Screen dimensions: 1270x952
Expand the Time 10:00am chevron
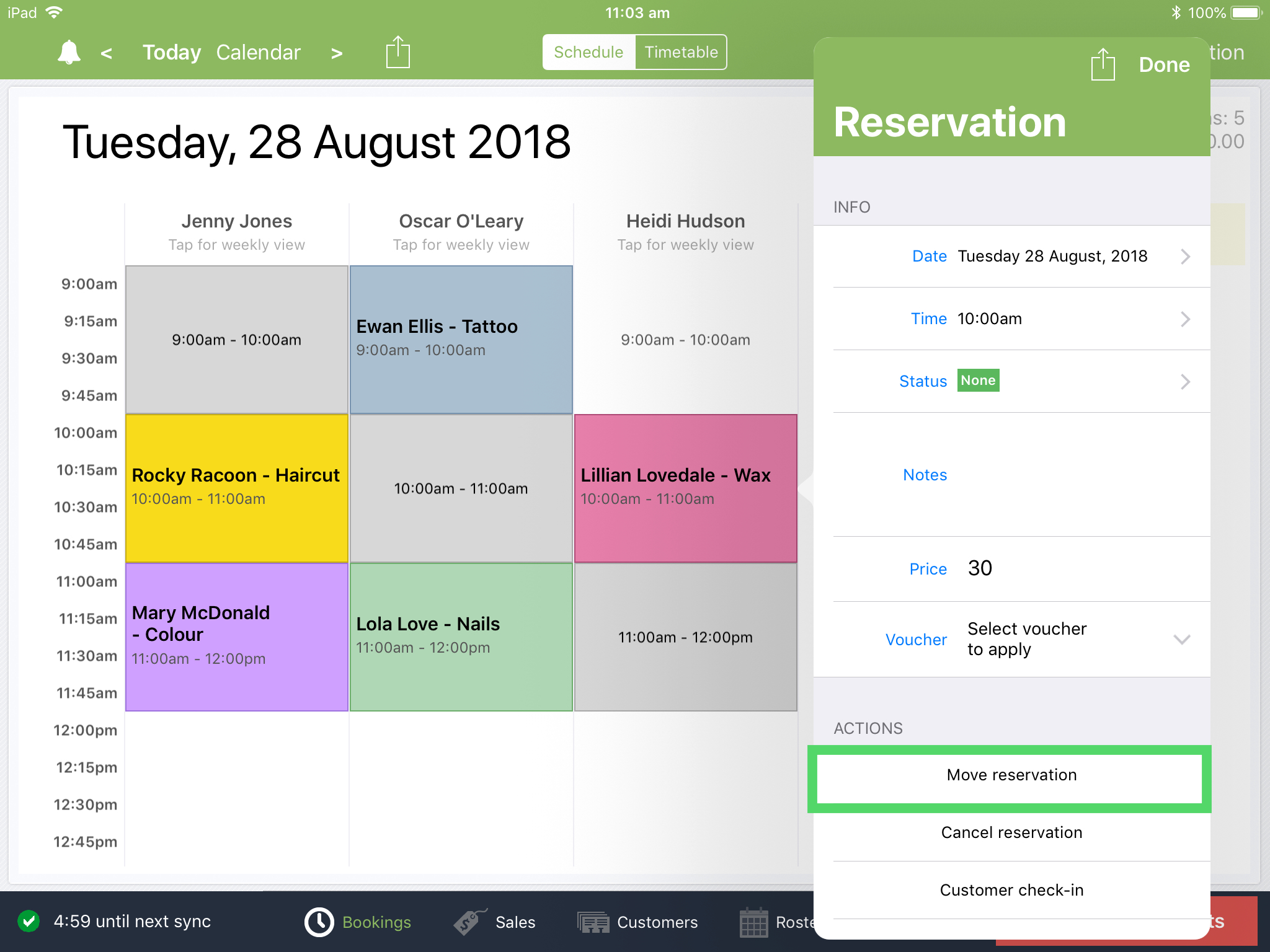point(1186,319)
